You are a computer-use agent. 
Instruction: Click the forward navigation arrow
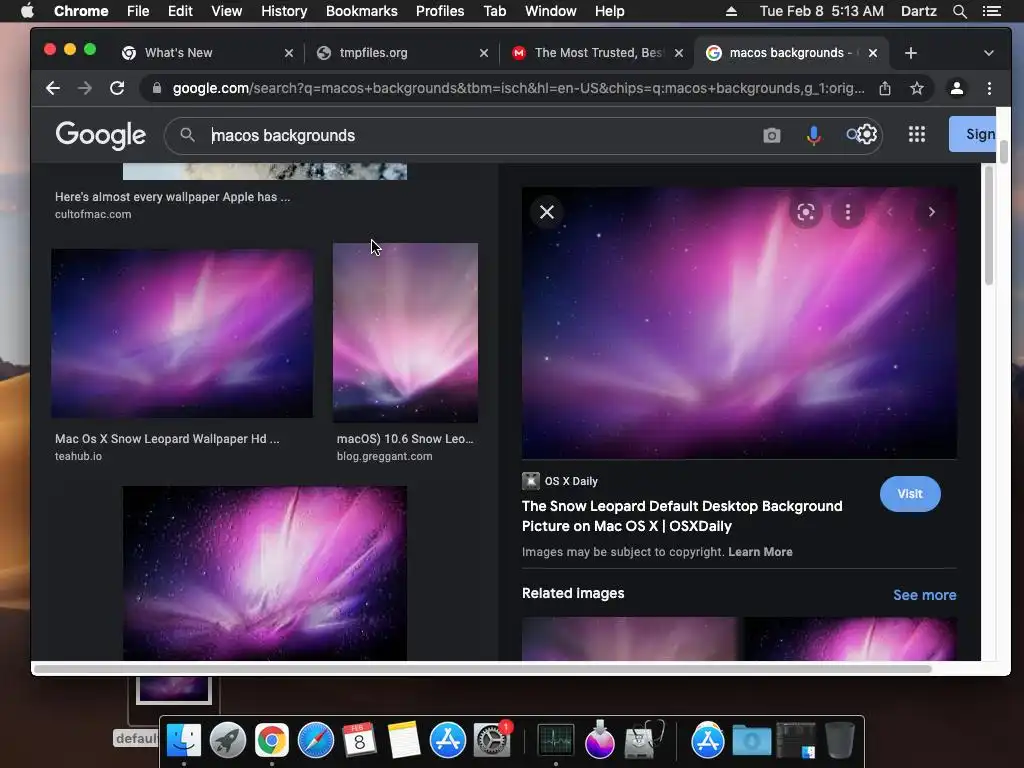point(85,88)
